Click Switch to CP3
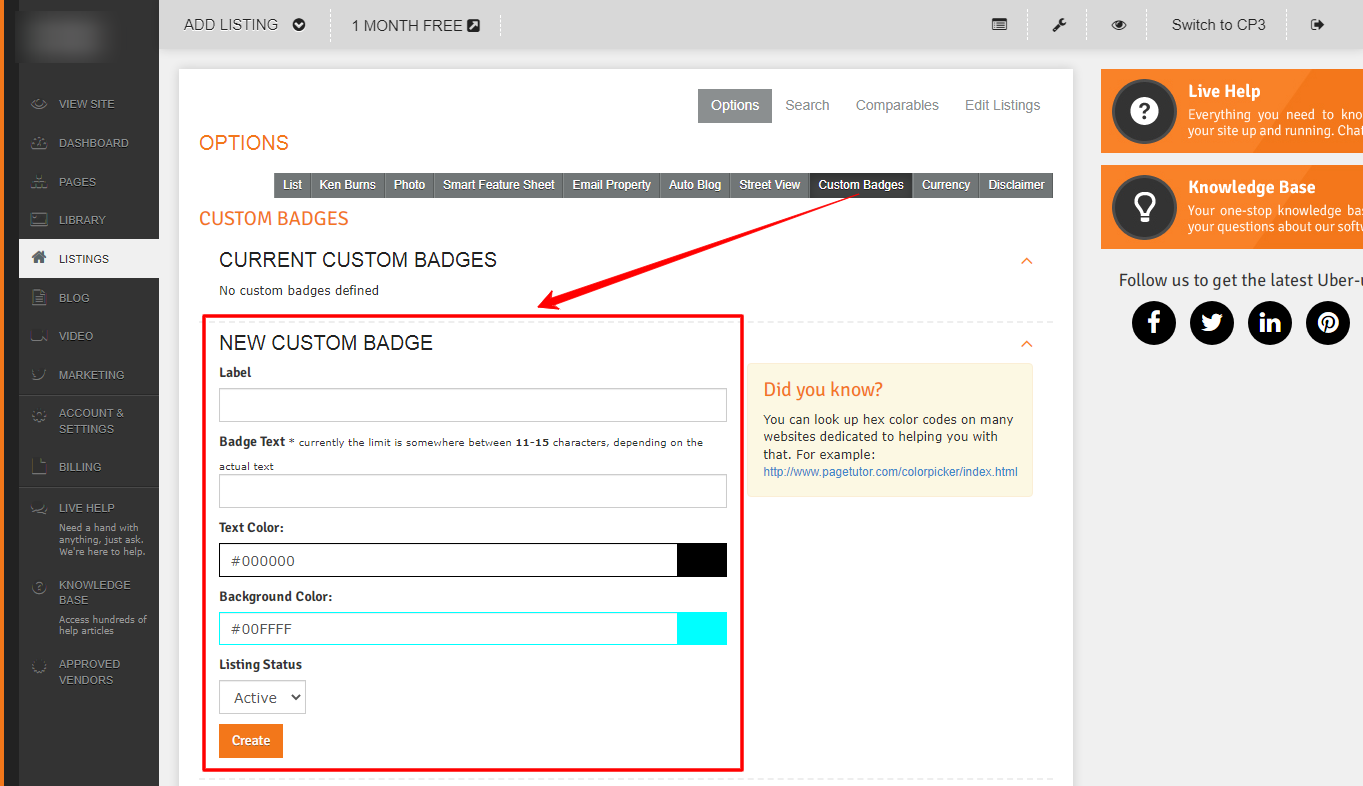 click(x=1218, y=25)
